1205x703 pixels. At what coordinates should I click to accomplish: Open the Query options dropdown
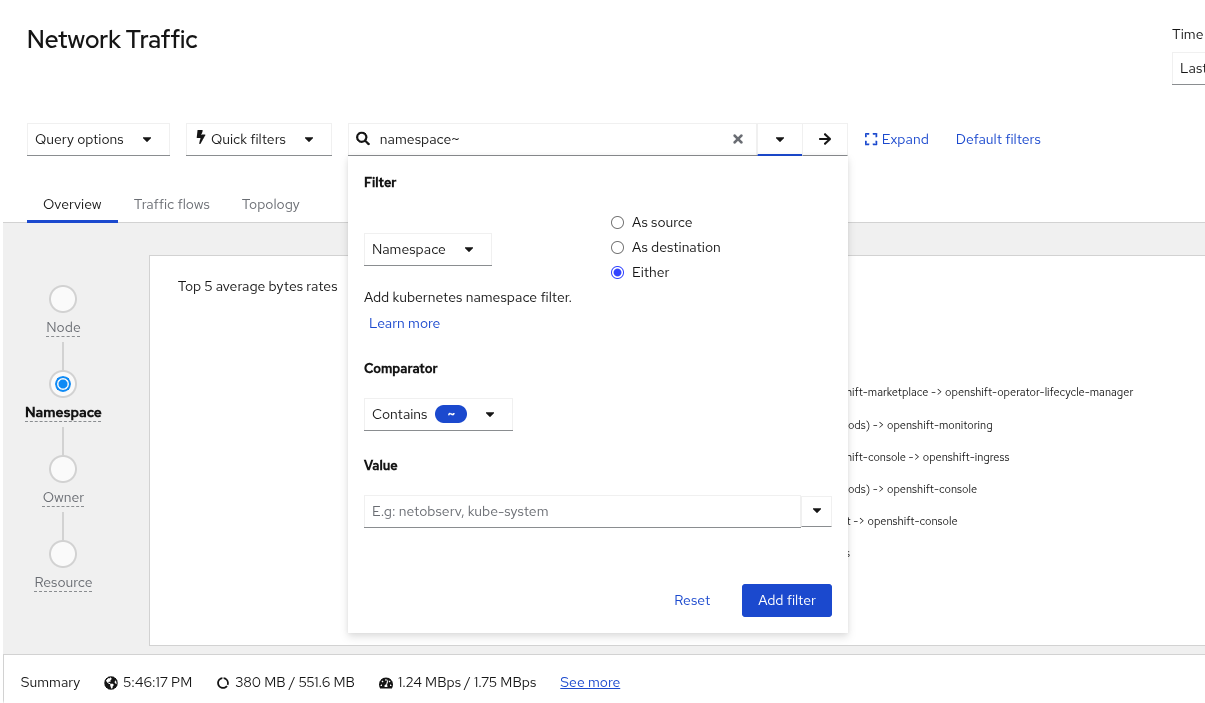coord(94,139)
